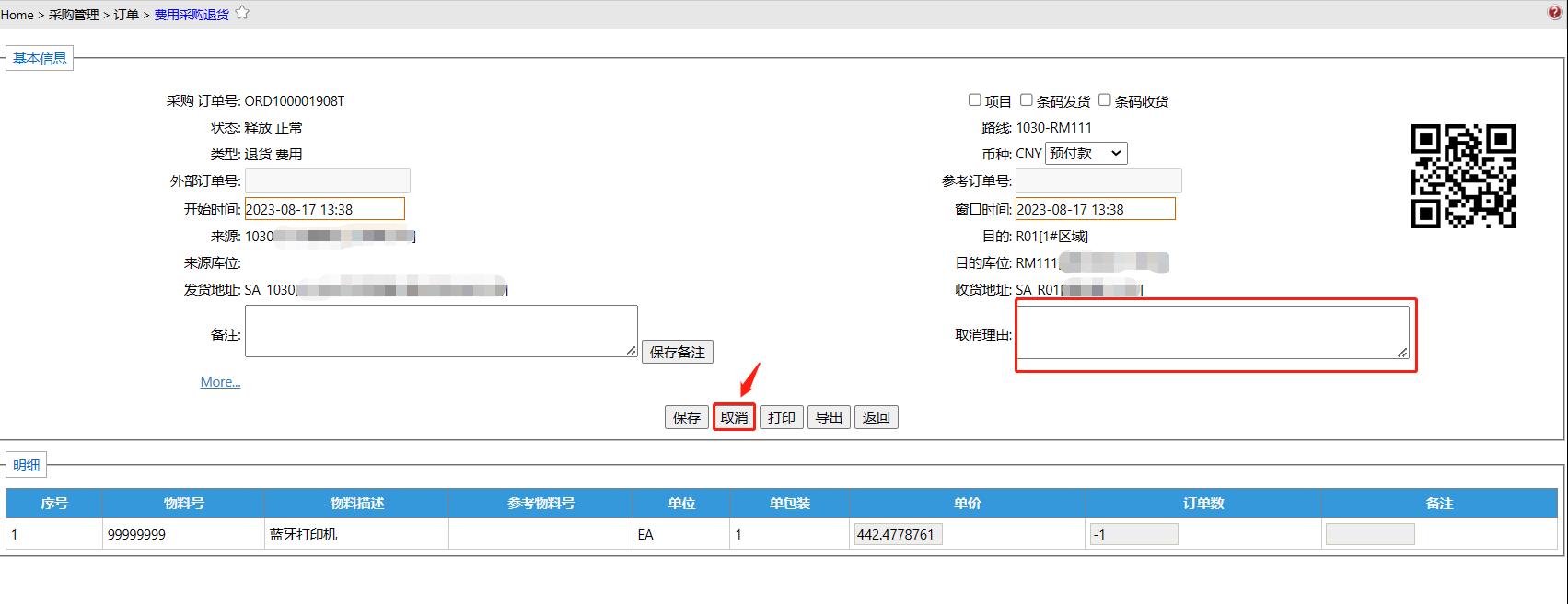
Task: Open 费用采购退货 breadcrumb link
Action: point(192,15)
